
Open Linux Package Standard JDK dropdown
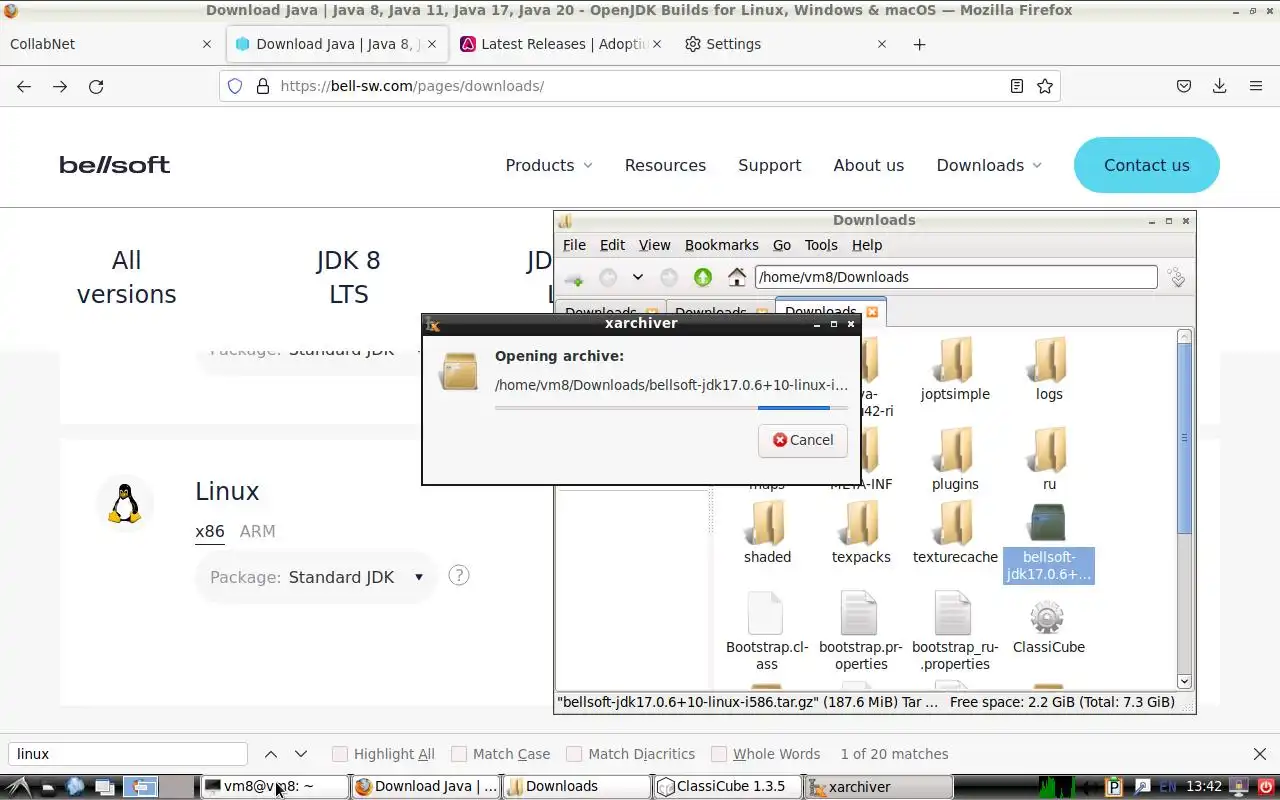pyautogui.click(x=317, y=577)
